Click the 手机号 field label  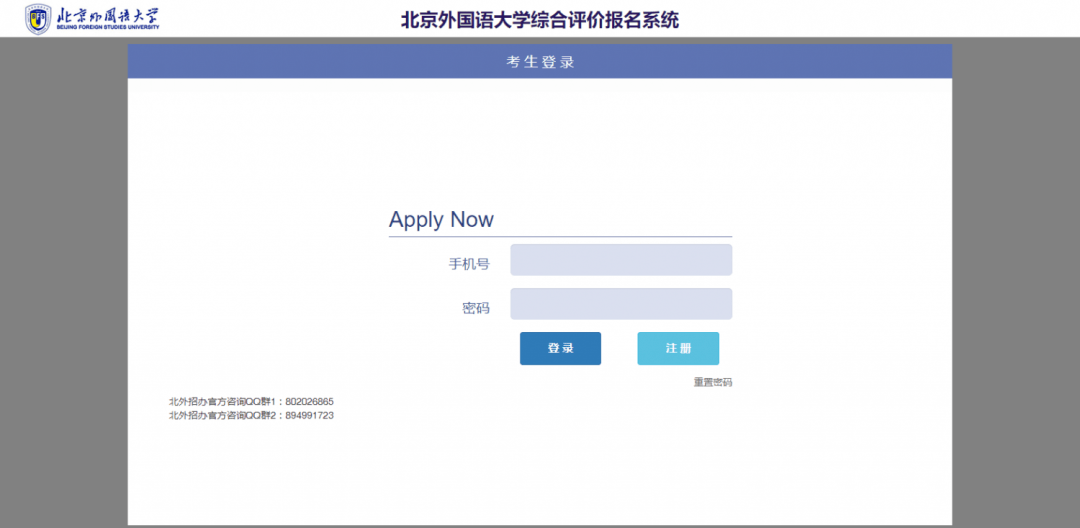pos(469,264)
